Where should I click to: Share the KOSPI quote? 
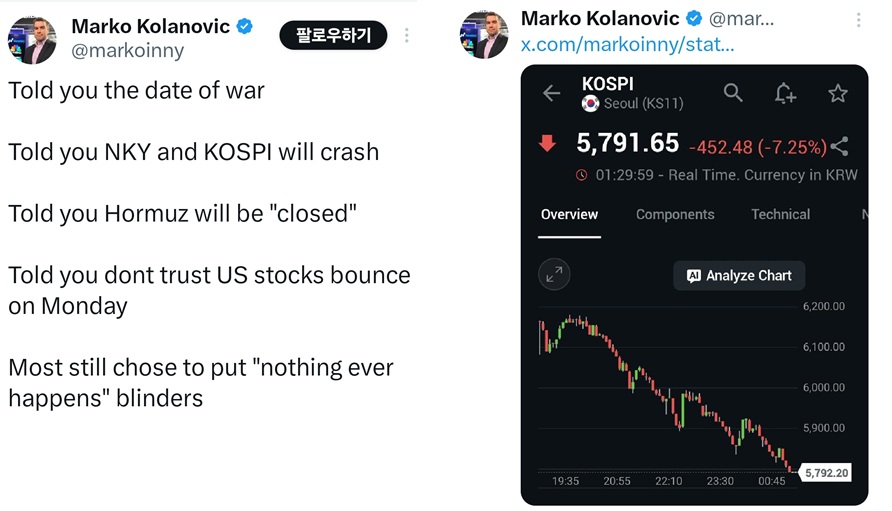point(840,146)
